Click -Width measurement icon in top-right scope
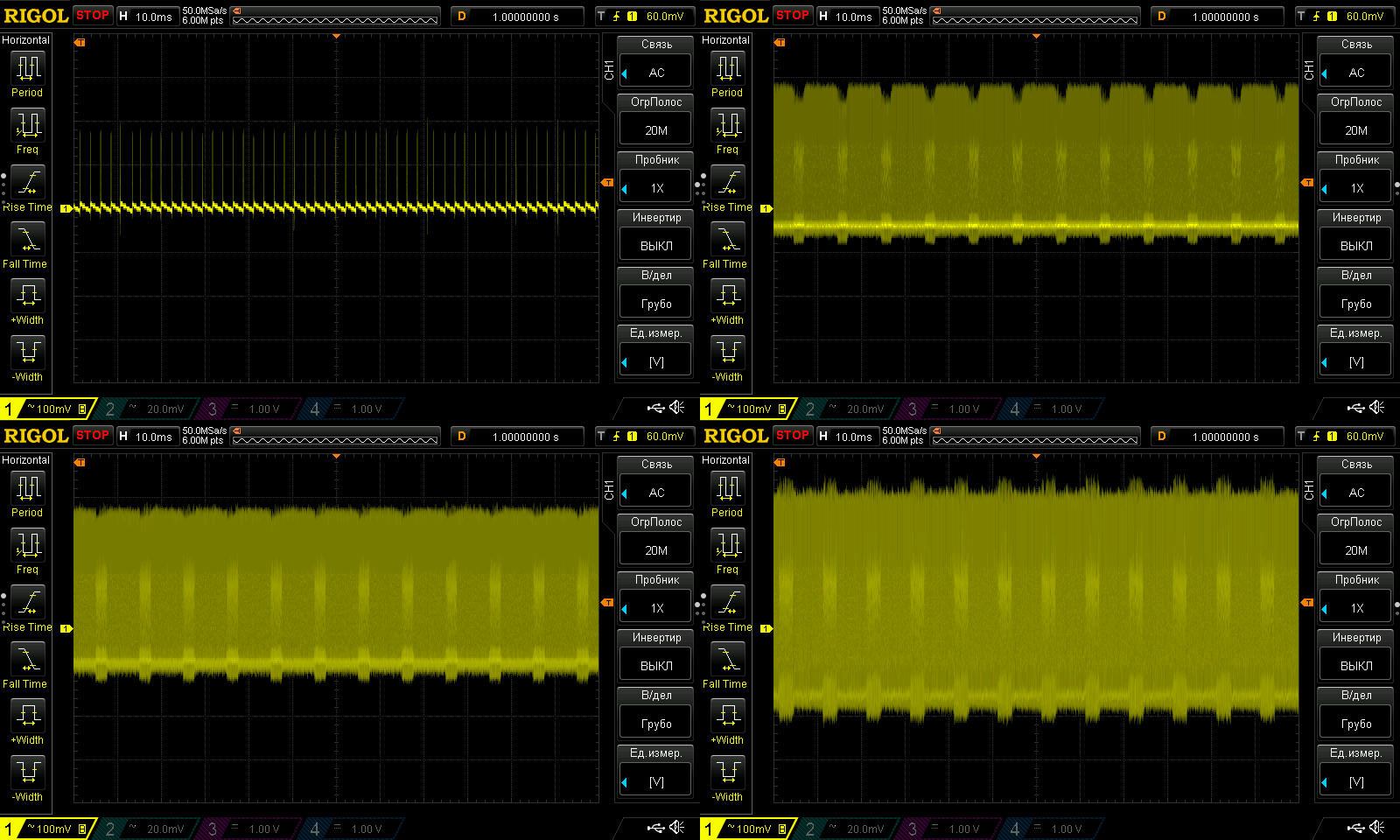Screen dimensions: 1400x840 pyautogui.click(x=726, y=353)
